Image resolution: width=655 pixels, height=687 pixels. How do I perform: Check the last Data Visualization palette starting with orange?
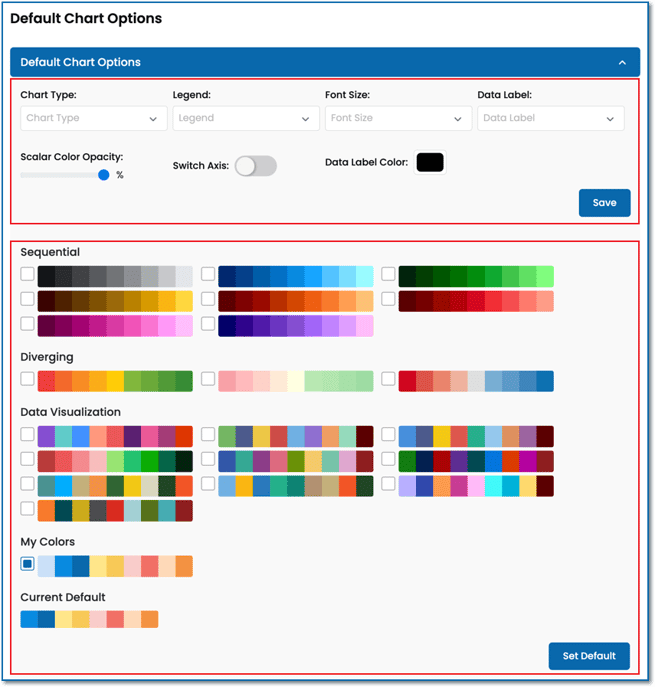(27, 509)
